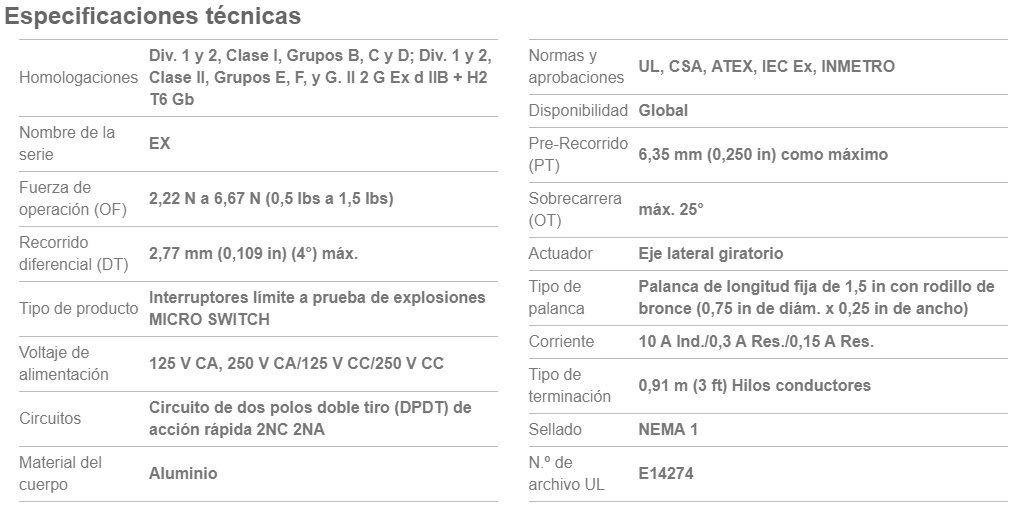Select the Circuitos row label
Image resolution: width=1019 pixels, height=508 pixels.
[50, 418]
